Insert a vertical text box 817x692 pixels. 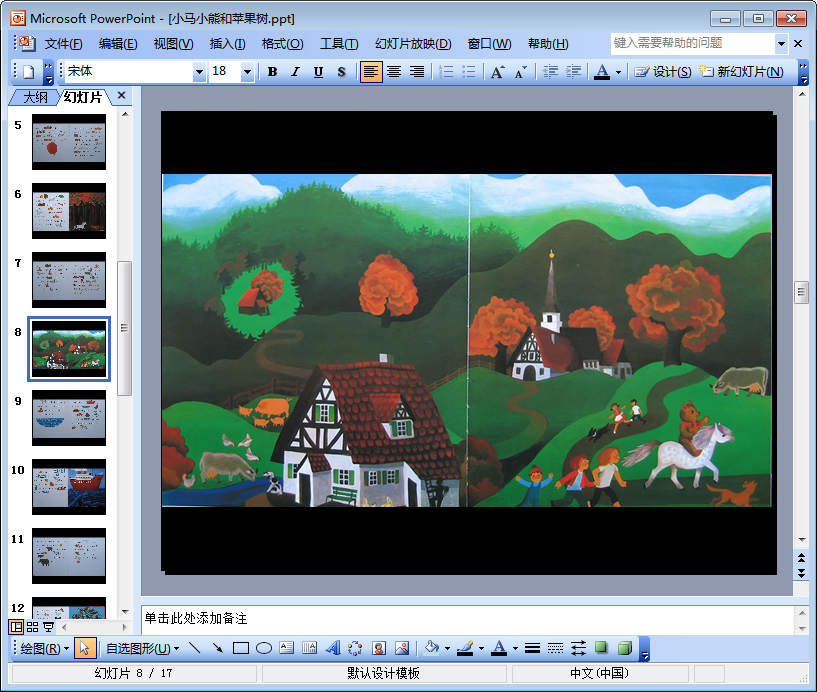[310, 648]
